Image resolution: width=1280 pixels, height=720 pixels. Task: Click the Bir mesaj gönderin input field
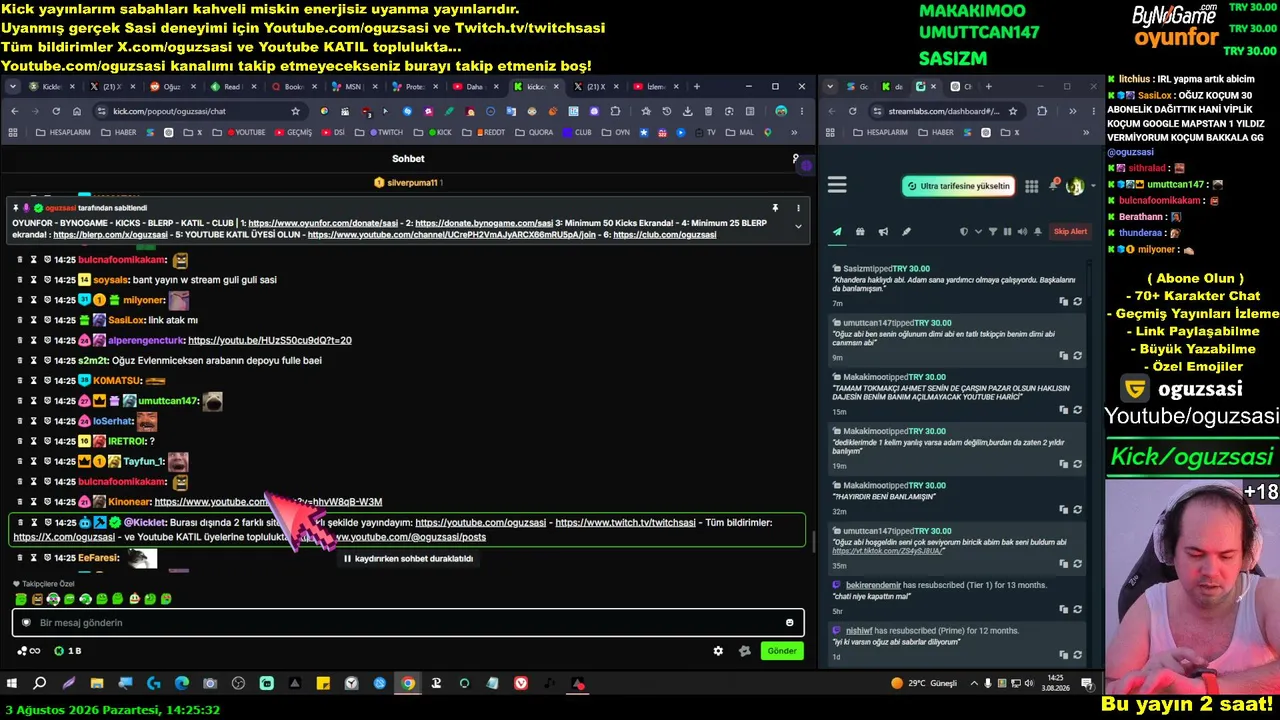(408, 623)
